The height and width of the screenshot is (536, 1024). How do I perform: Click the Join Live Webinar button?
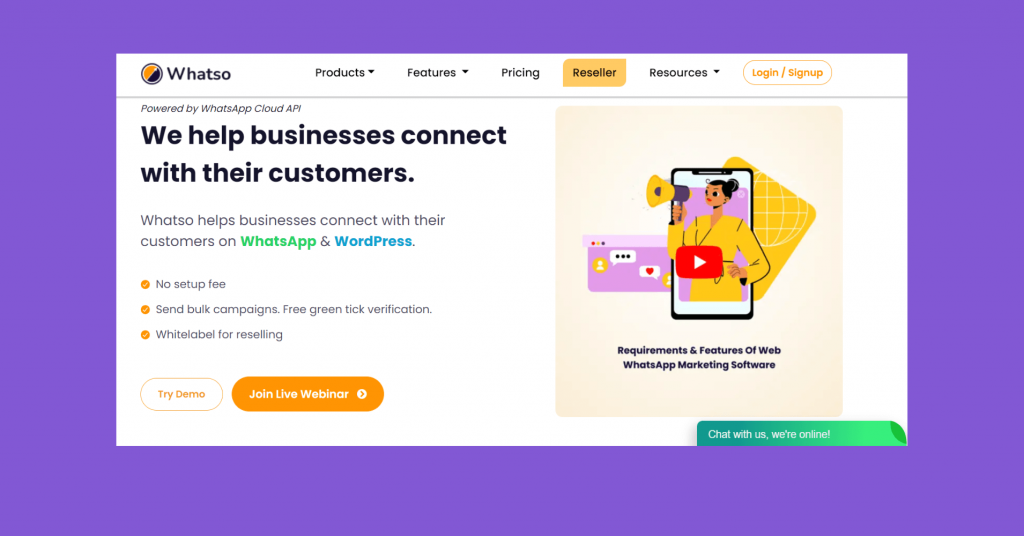click(308, 394)
